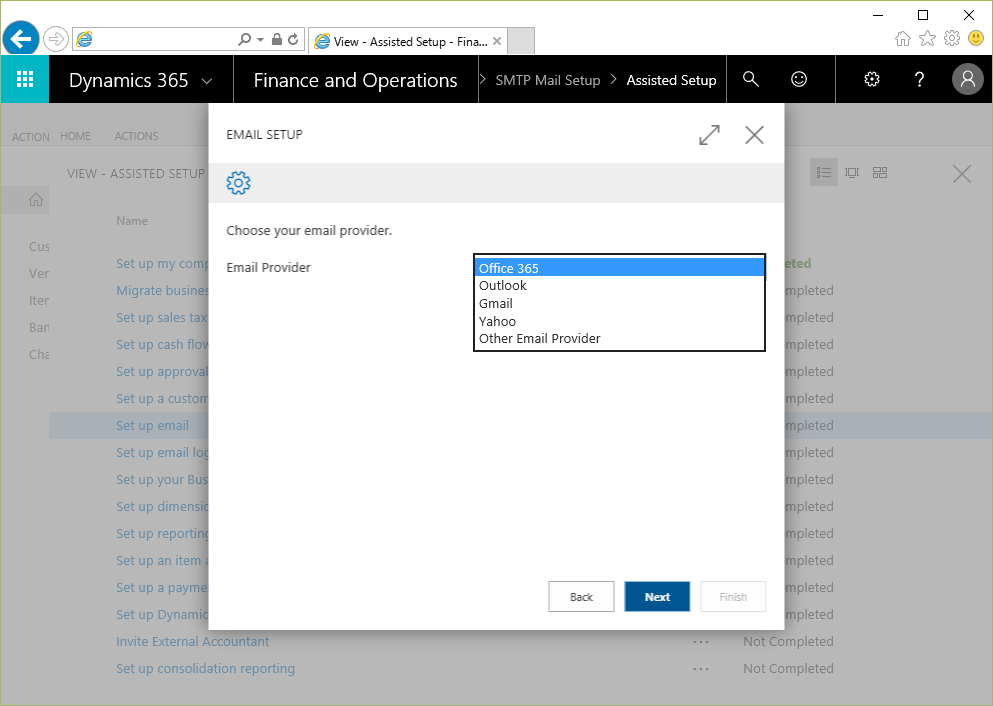Choose Outlook in the provider list
Screen dimensions: 993x706
click(619, 286)
